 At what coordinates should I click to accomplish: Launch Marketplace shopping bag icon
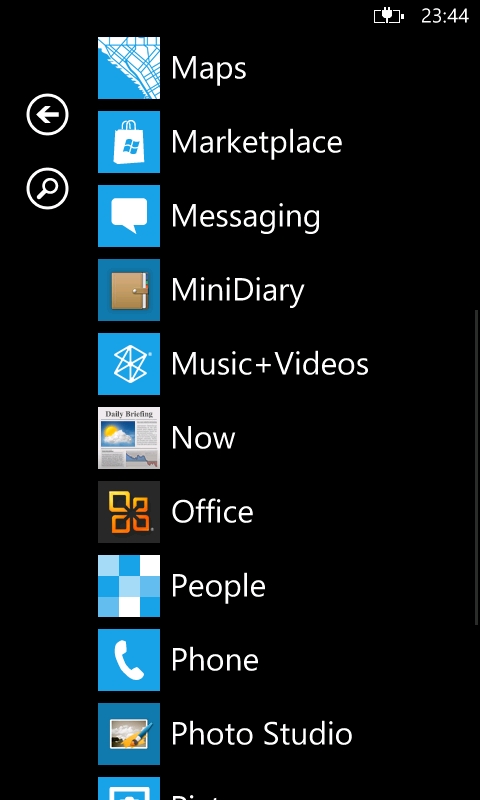[x=129, y=142]
